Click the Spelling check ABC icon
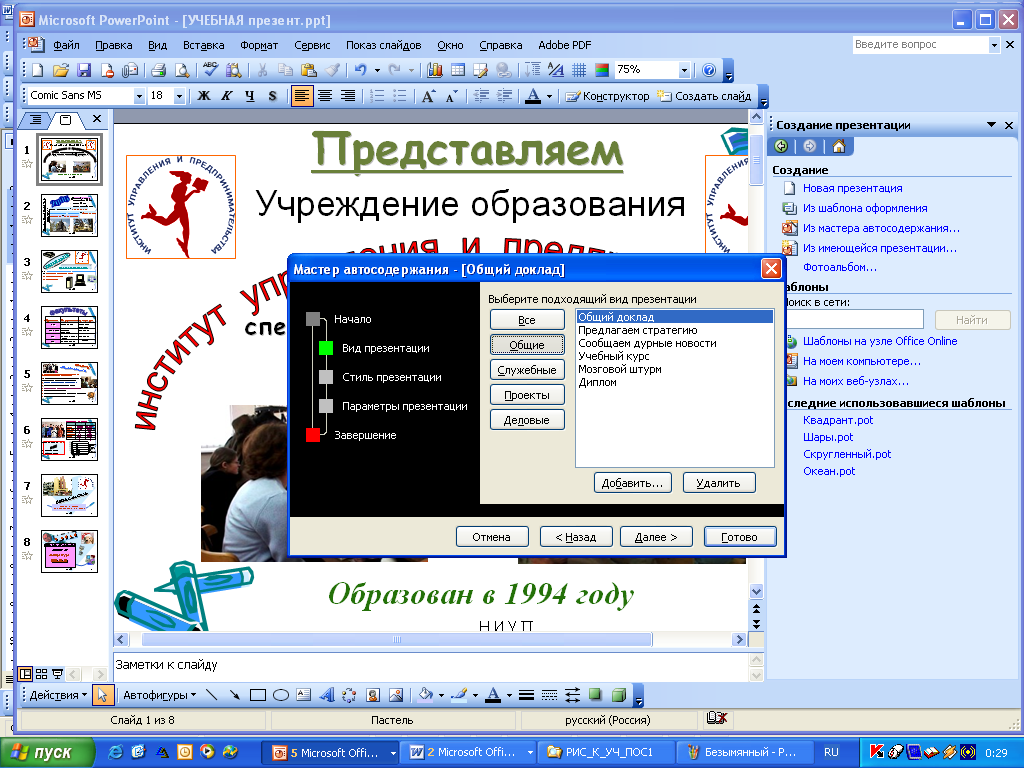 [210, 70]
